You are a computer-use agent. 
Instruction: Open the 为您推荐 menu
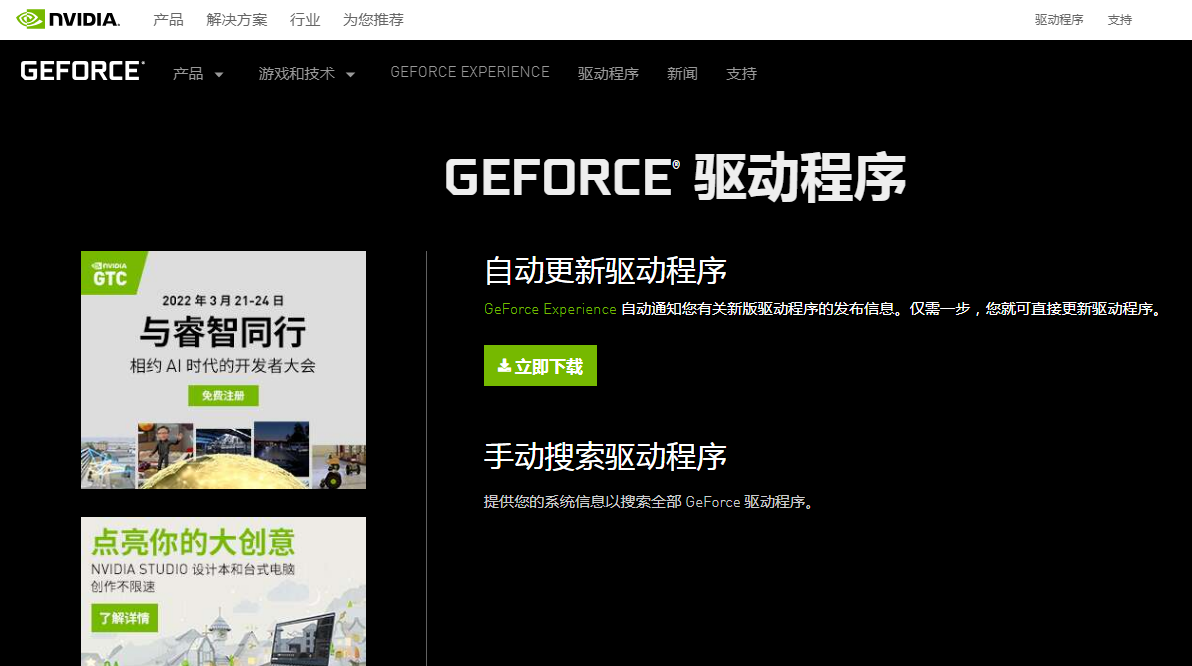tap(373, 20)
